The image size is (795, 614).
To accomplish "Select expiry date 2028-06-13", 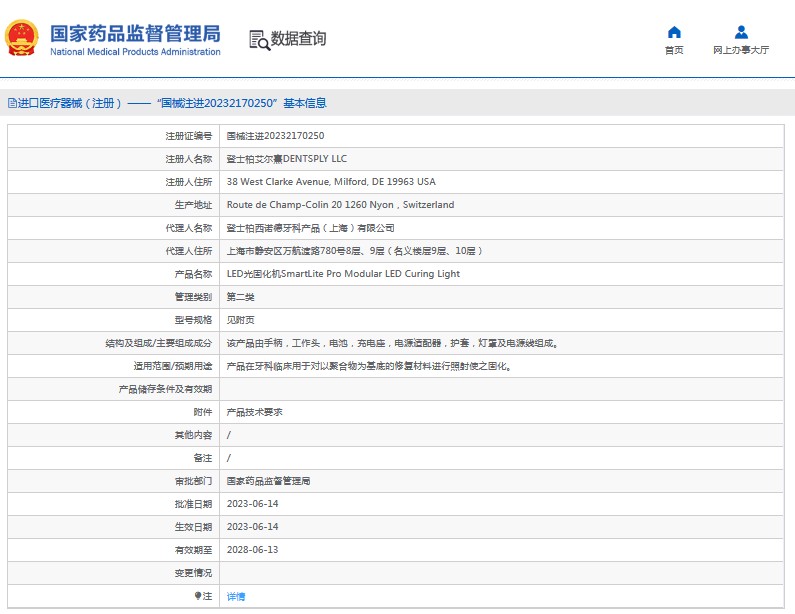I will click(252, 550).
